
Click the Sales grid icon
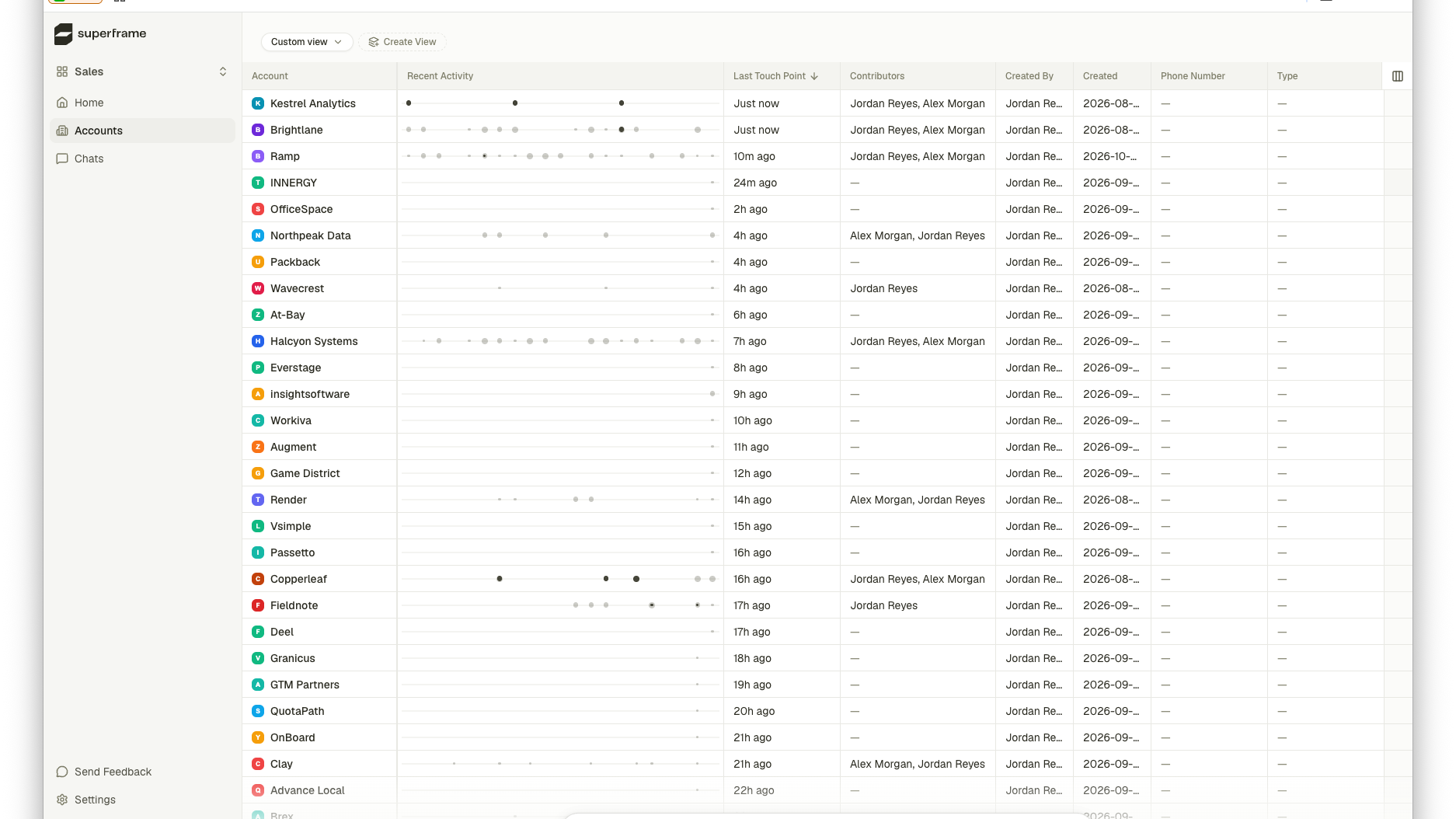tap(62, 71)
